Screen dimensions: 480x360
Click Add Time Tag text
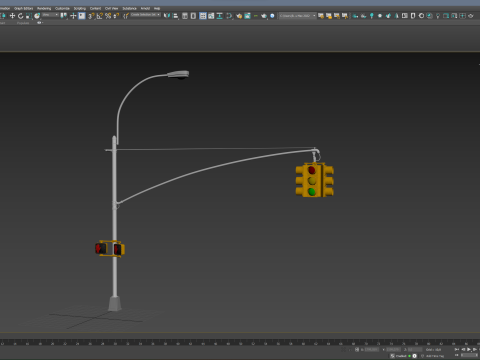[x=435, y=356]
